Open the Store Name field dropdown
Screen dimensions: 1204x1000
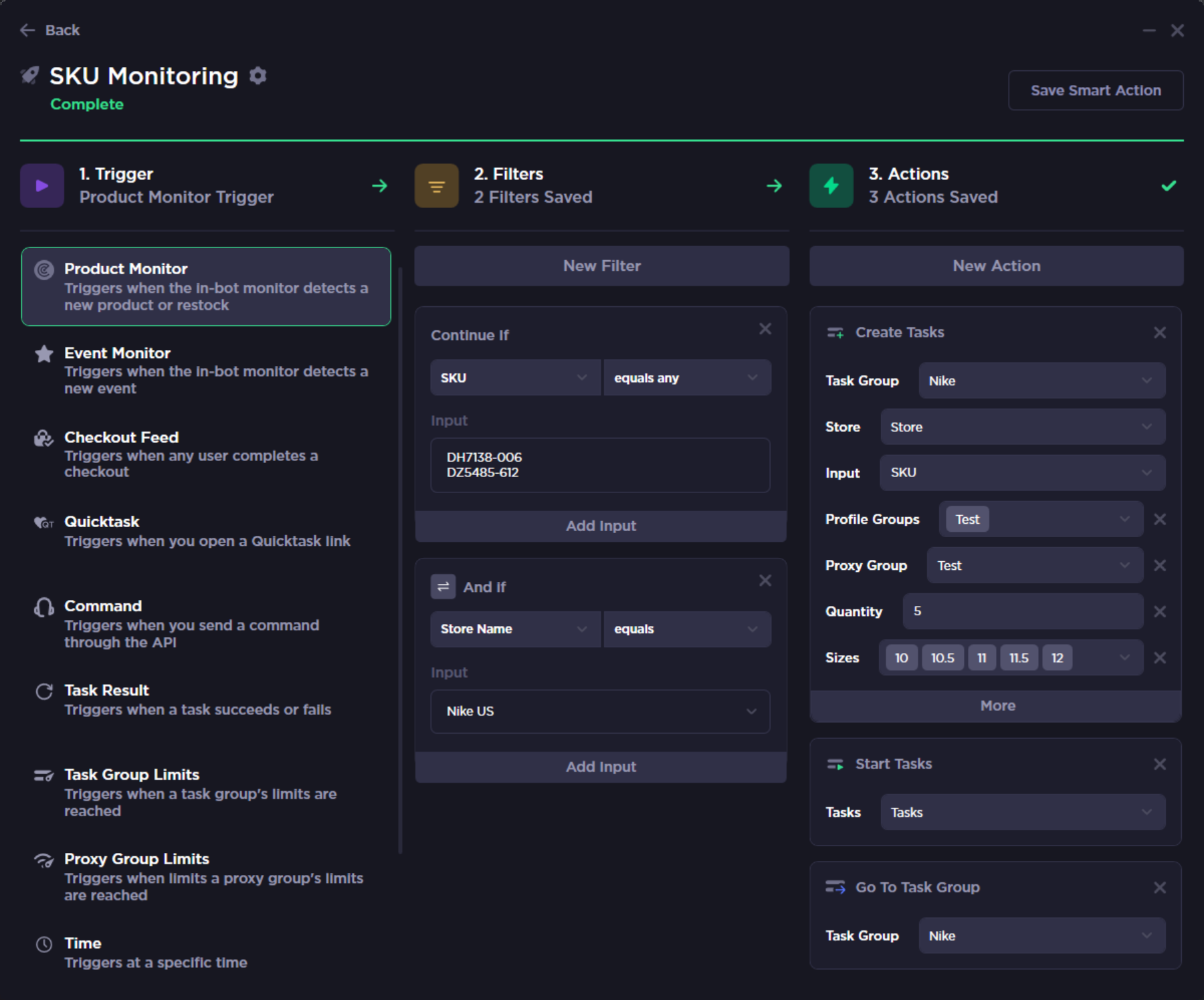pos(515,629)
